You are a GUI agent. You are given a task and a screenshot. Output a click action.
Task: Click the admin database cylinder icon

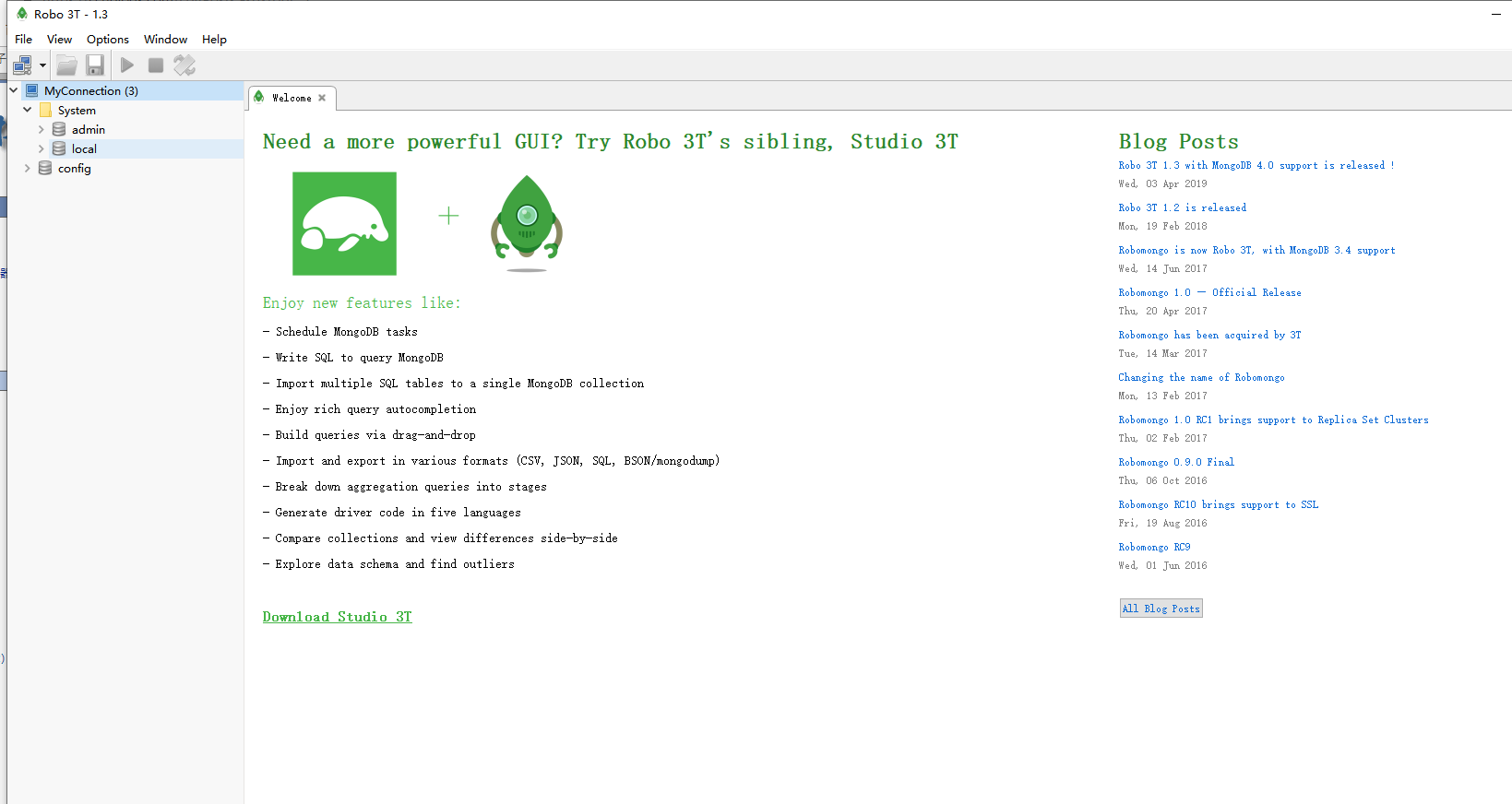pyautogui.click(x=59, y=129)
